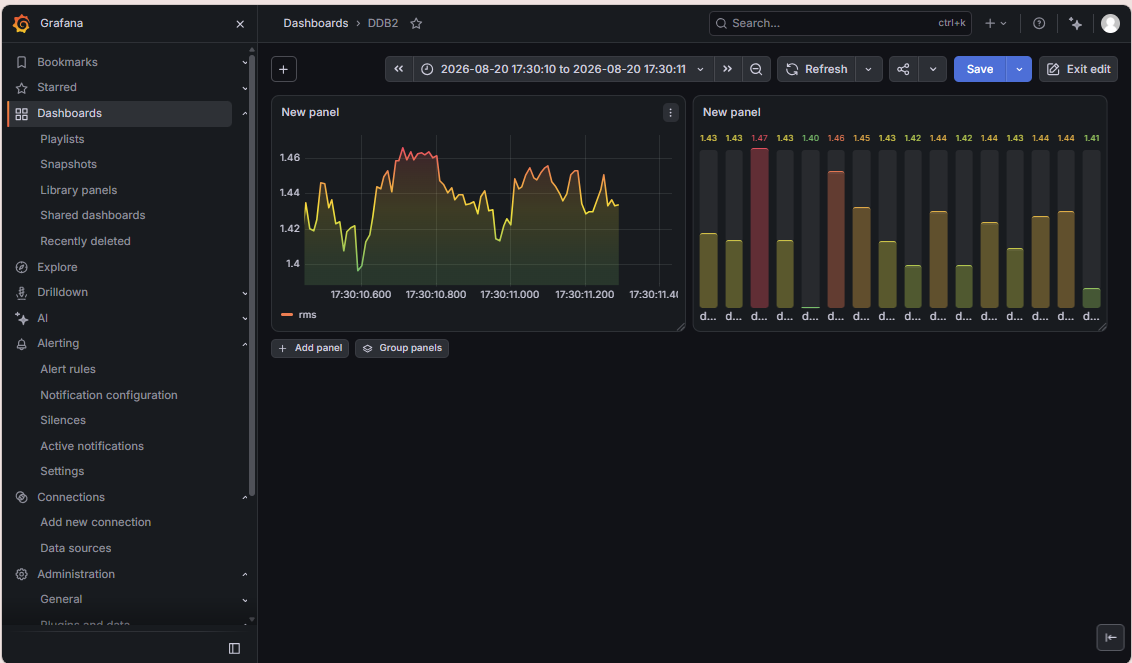The height and width of the screenshot is (663, 1132).
Task: Collapse the Administration section chevron
Action: (245, 575)
